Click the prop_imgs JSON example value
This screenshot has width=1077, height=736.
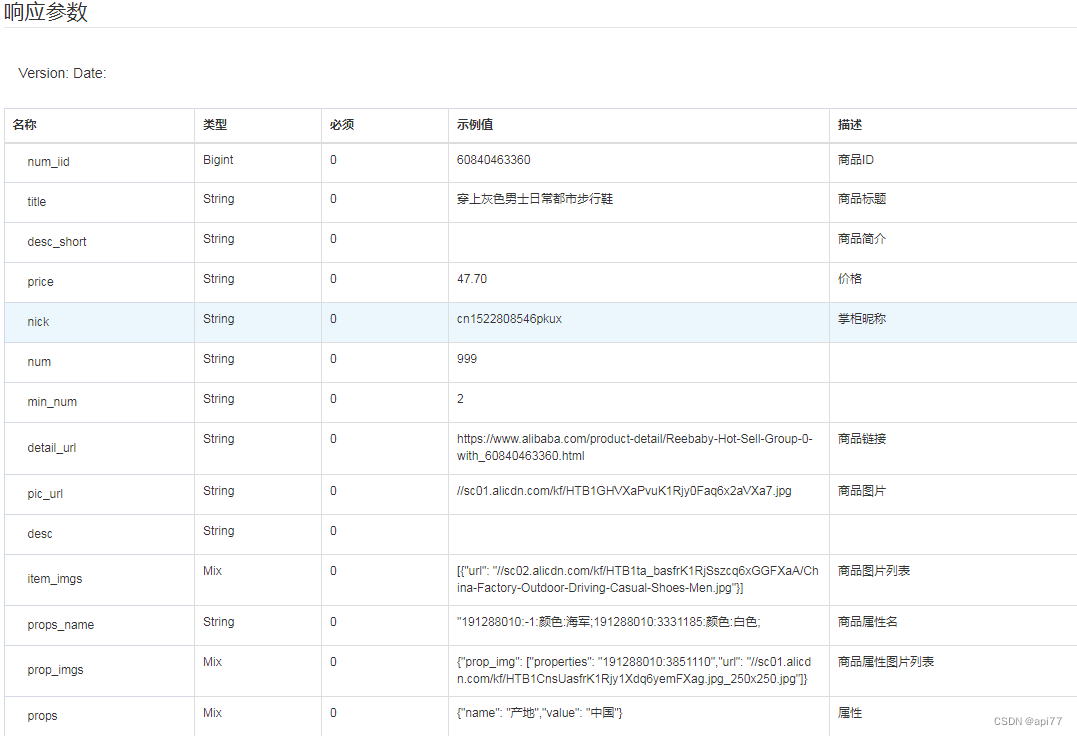coord(633,670)
